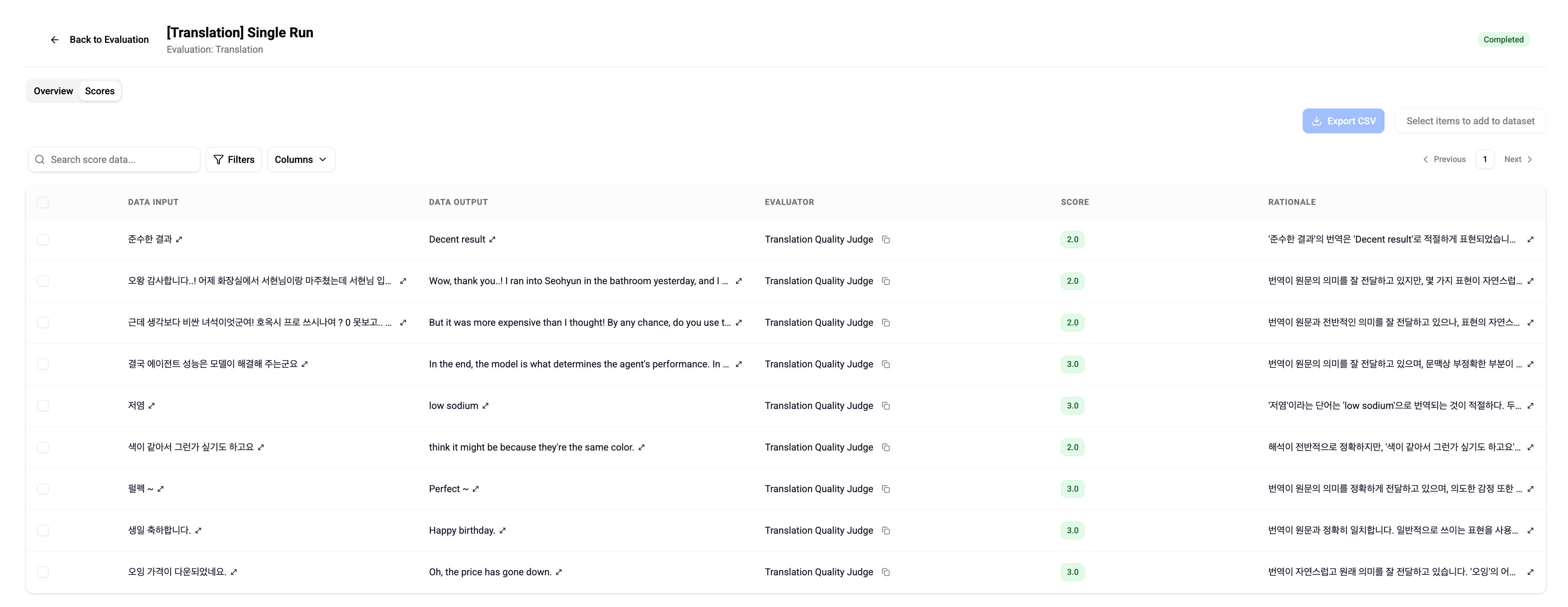
Task: Select the '생일 축하합니다' row checkbox
Action: (42, 530)
